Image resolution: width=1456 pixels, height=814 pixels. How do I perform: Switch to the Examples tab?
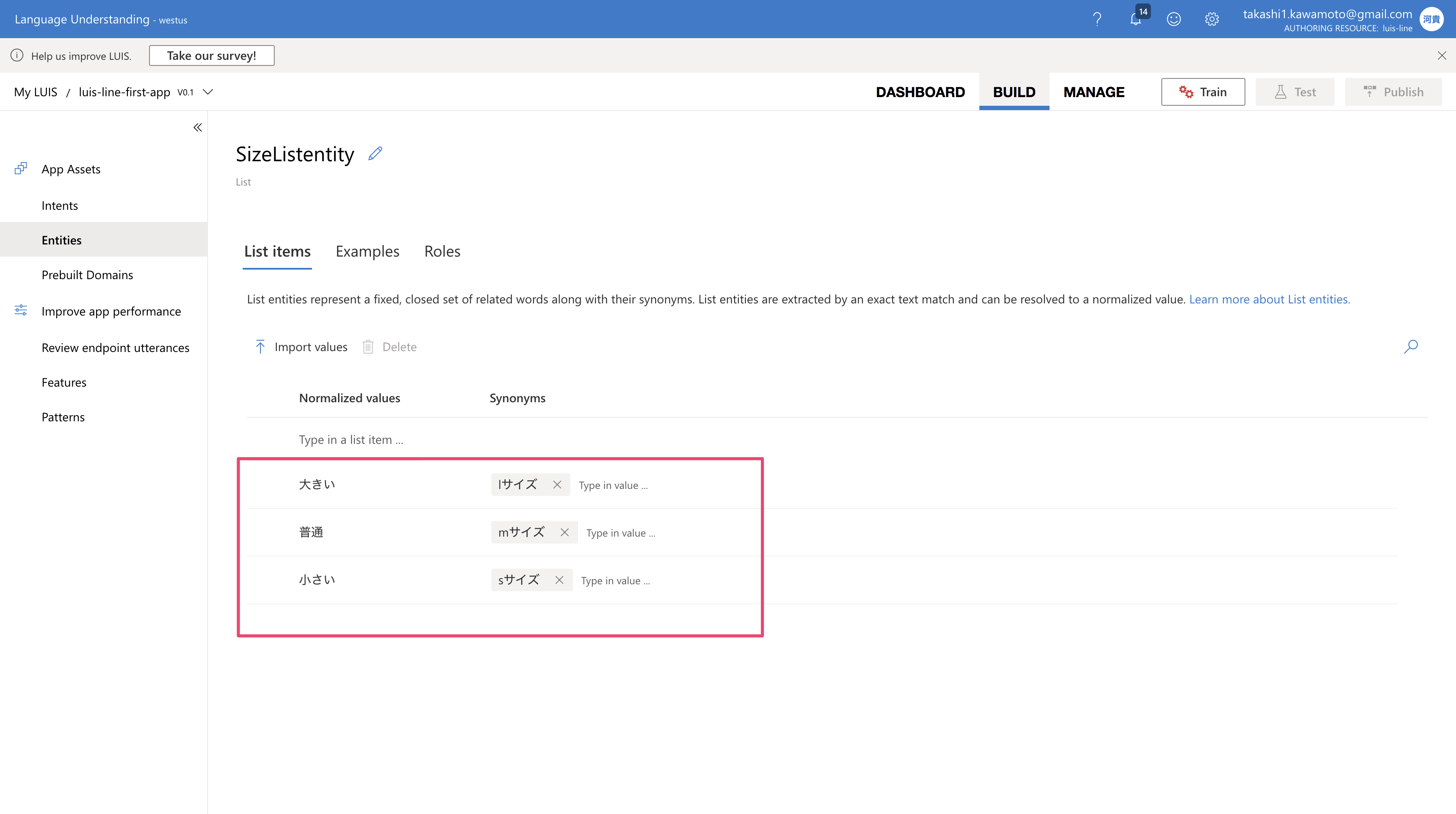click(x=367, y=251)
